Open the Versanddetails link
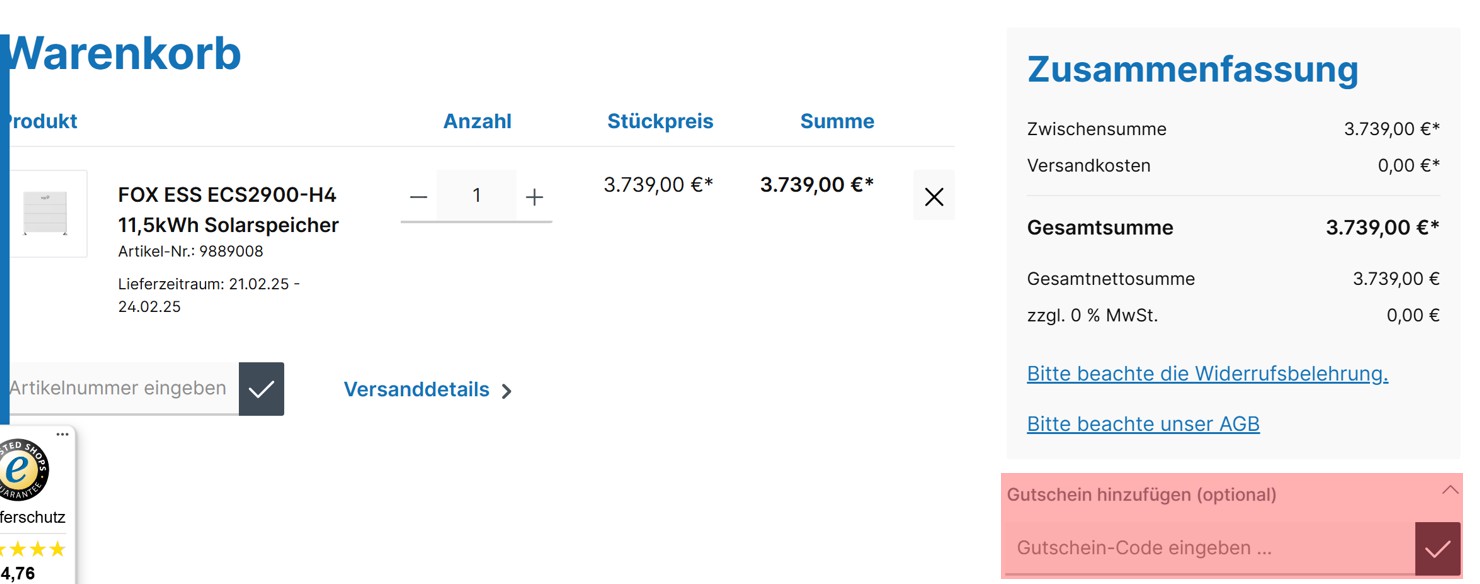Image resolution: width=1480 pixels, height=584 pixels. pos(416,390)
